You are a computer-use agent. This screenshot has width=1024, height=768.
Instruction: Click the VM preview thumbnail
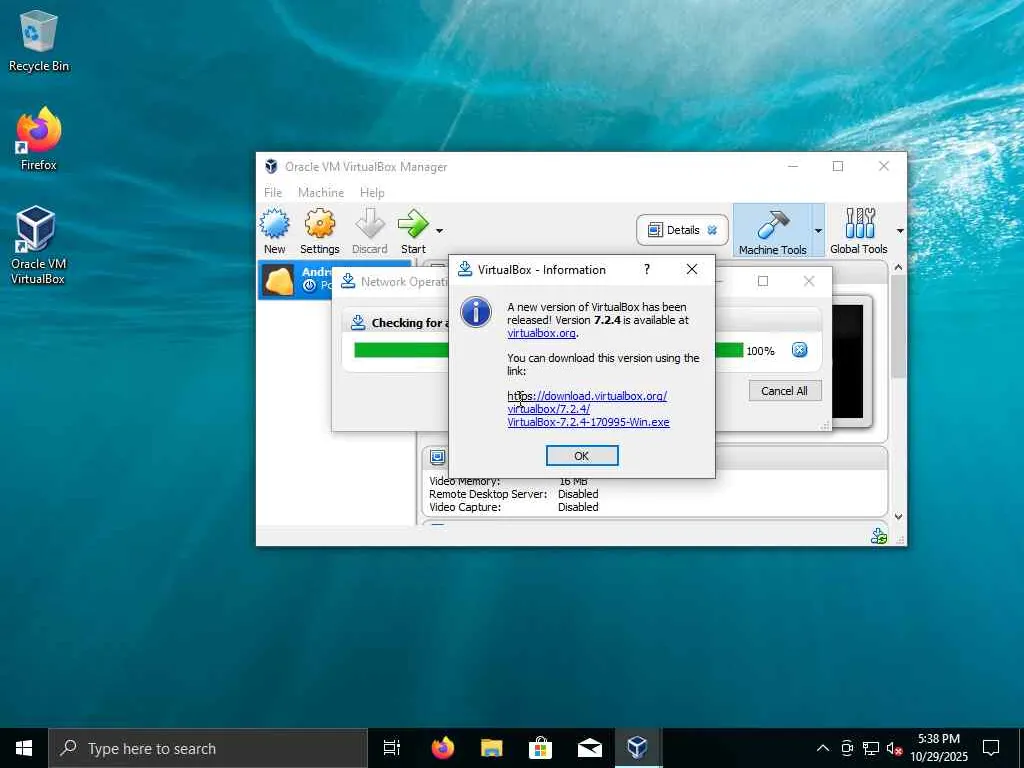click(847, 360)
